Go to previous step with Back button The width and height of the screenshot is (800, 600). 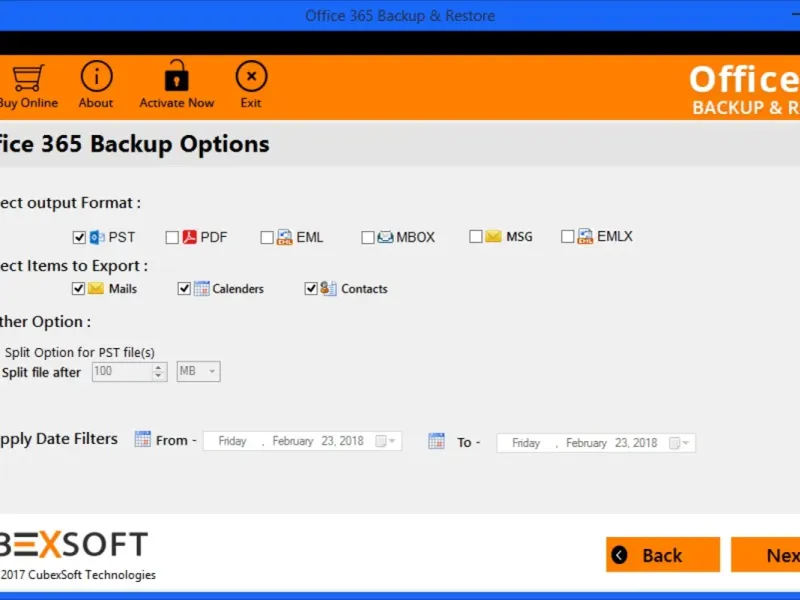[663, 555]
